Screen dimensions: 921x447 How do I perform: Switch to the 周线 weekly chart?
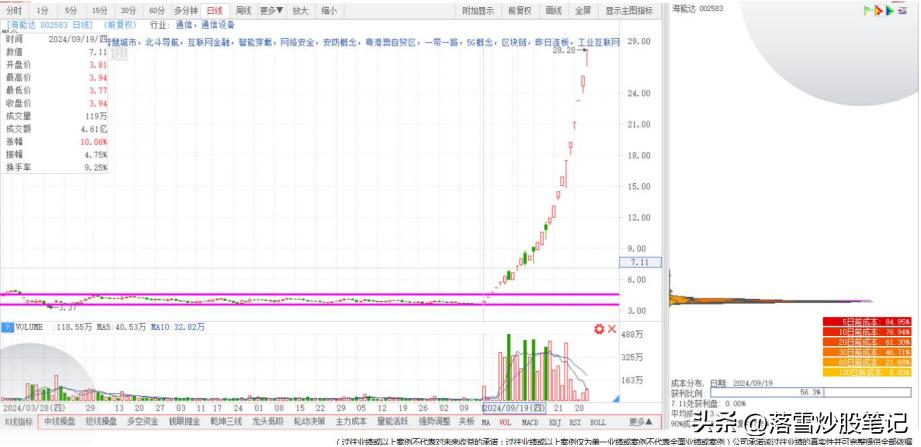coord(243,11)
